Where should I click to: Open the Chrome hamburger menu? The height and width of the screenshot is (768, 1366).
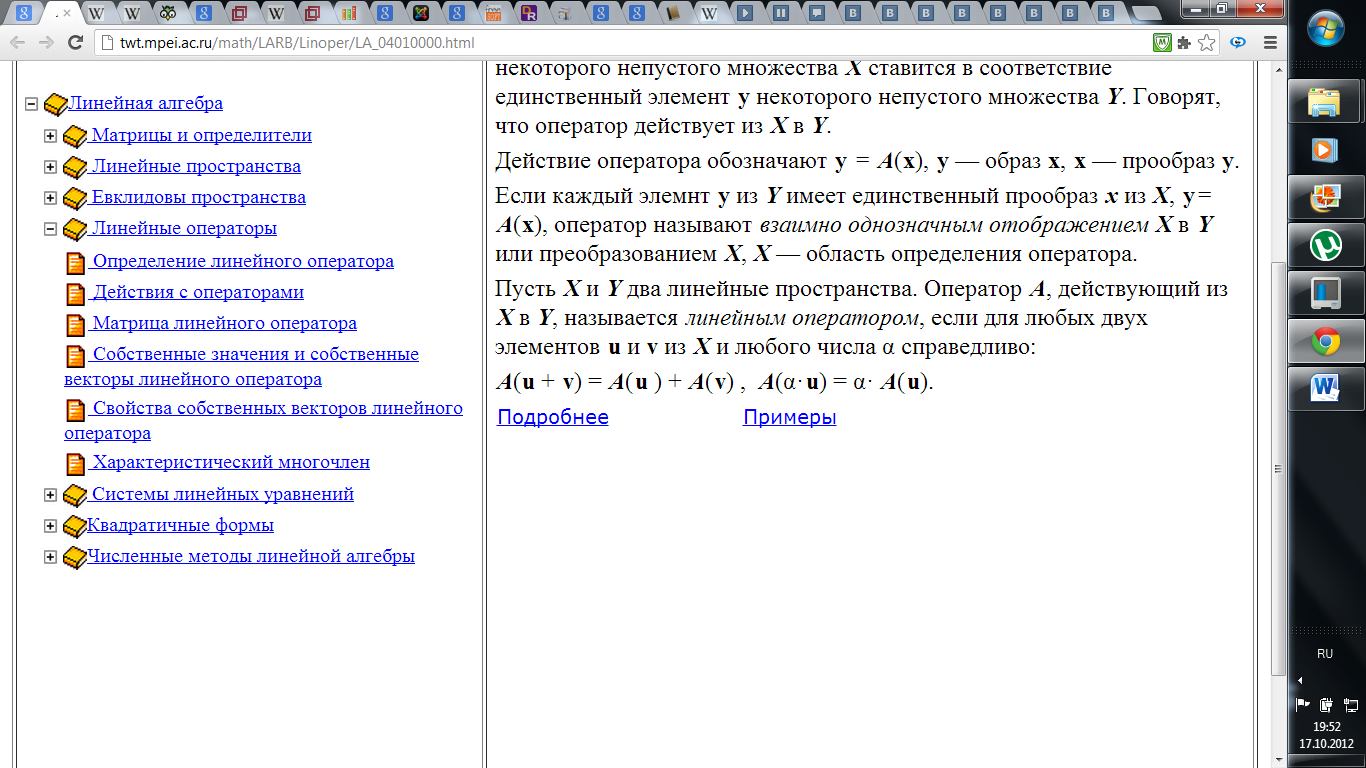(x=1270, y=43)
